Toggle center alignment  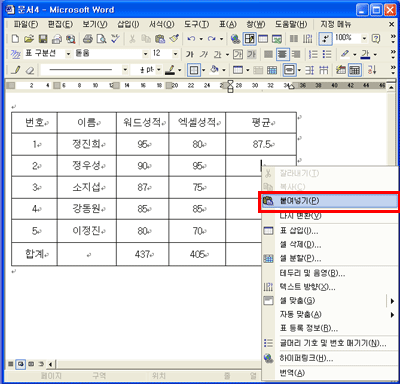[x=282, y=54]
